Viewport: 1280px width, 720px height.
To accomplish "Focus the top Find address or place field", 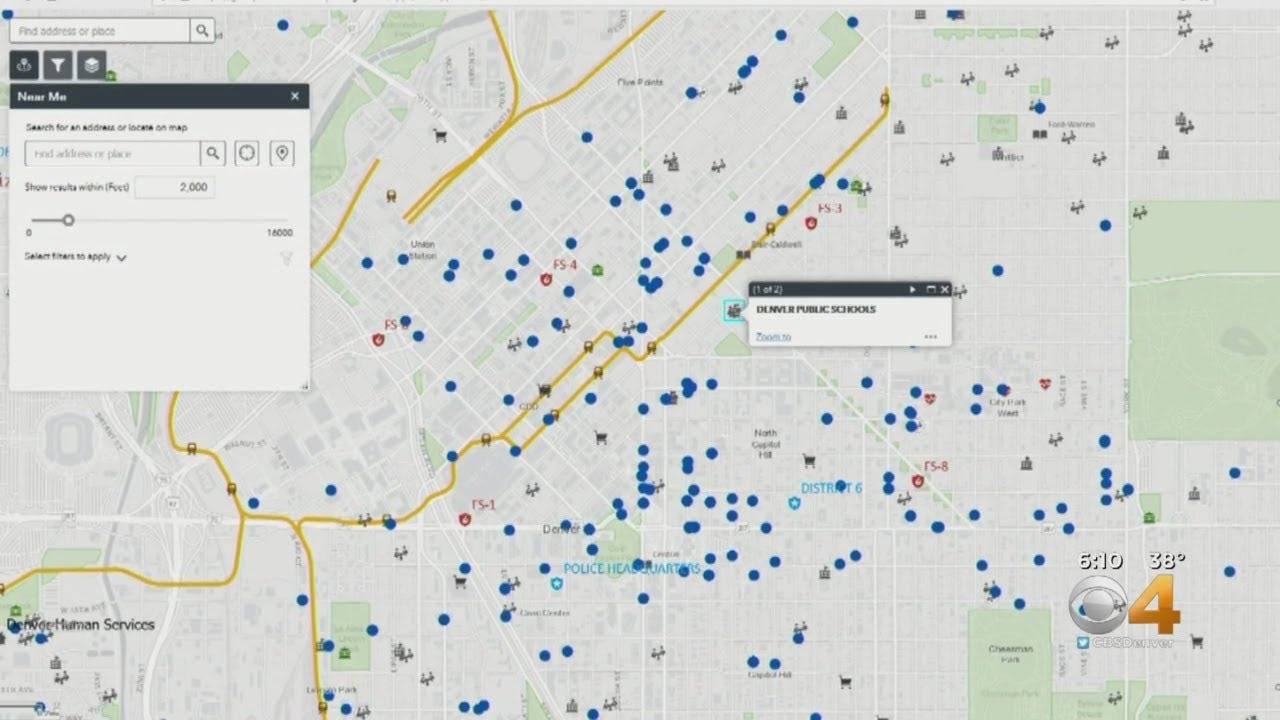I will point(100,31).
